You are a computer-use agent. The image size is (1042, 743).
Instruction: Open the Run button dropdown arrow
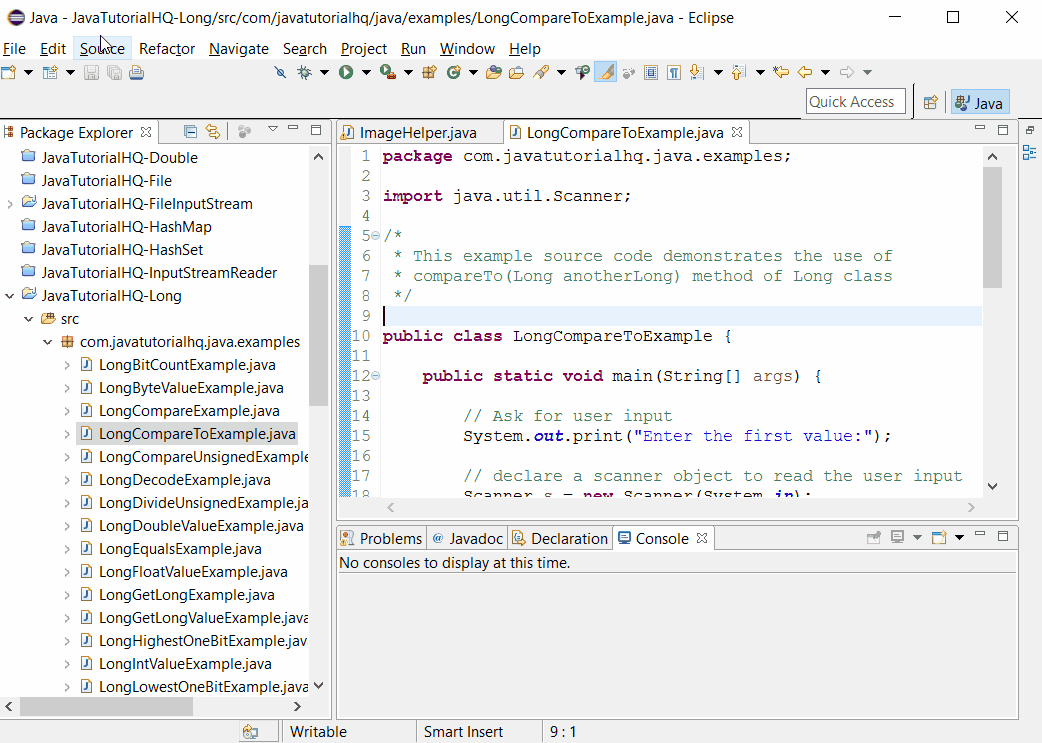(x=364, y=72)
